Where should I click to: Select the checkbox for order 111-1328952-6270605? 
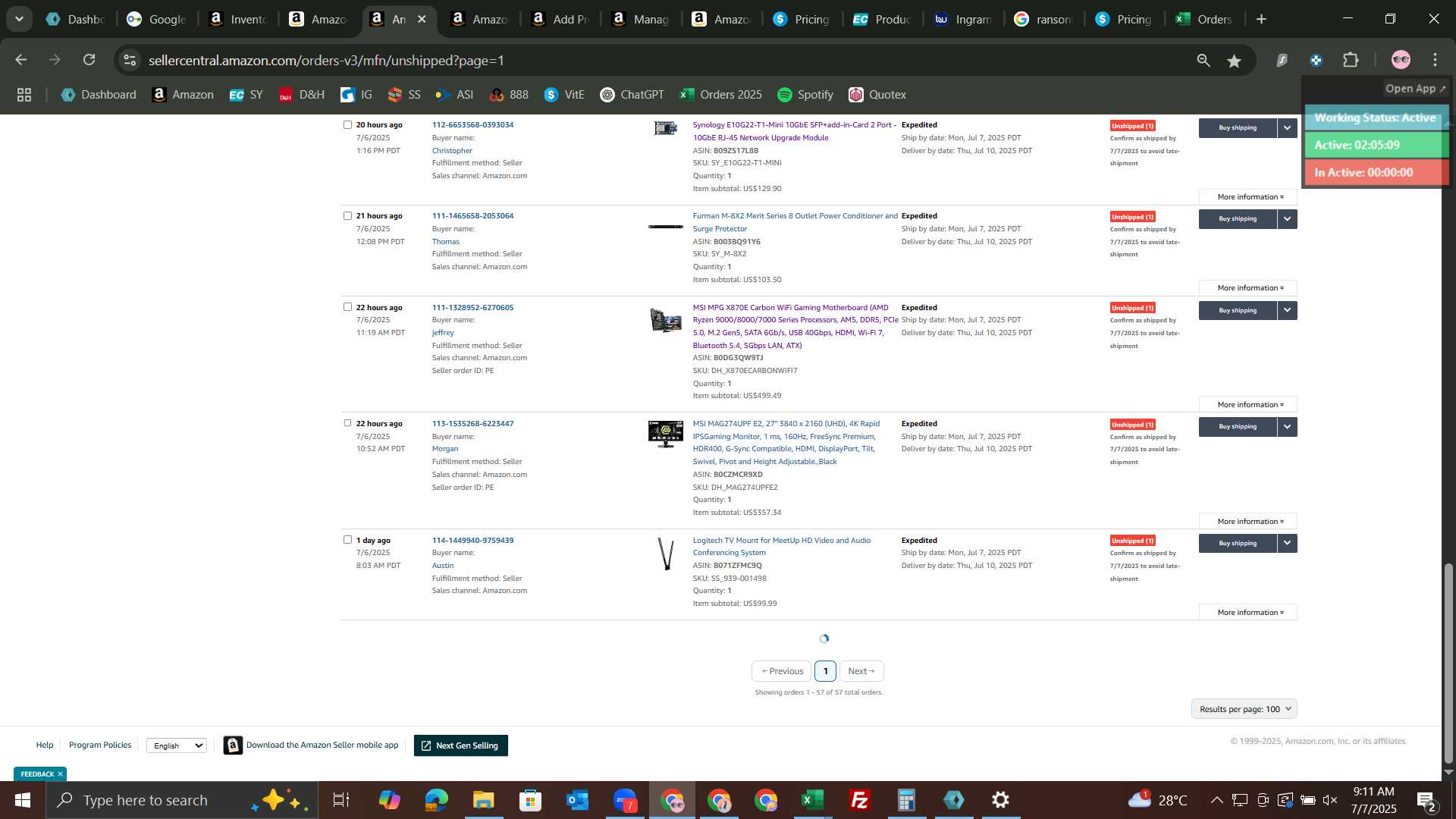[x=347, y=307]
